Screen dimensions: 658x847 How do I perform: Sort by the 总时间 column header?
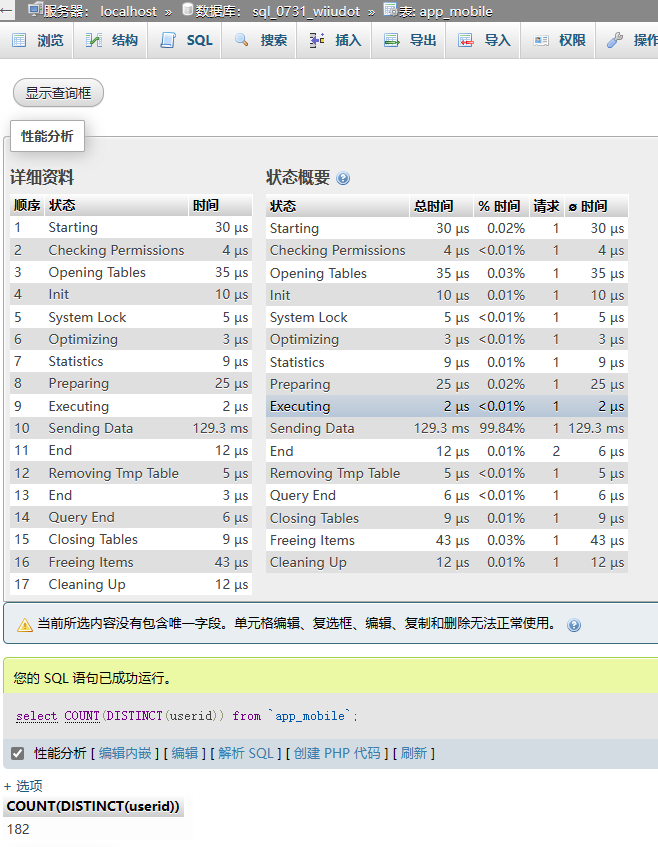pyautogui.click(x=432, y=206)
